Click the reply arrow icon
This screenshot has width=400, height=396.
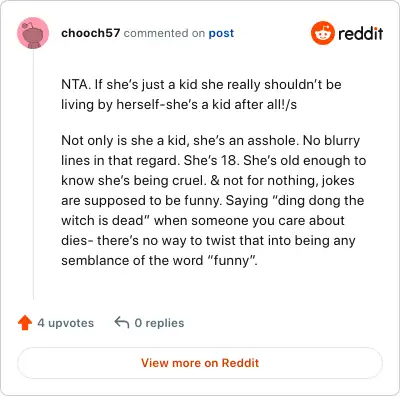pyautogui.click(x=122, y=322)
